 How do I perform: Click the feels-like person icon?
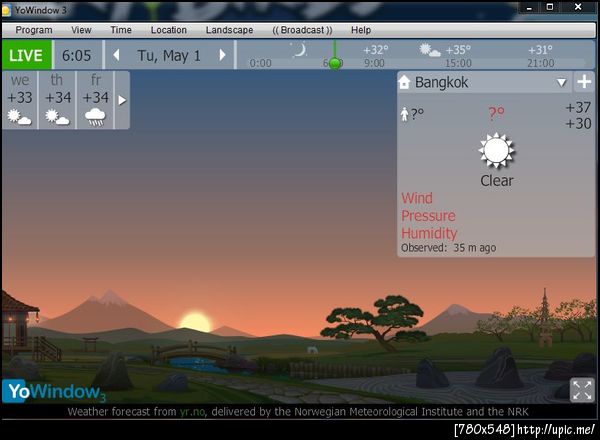pyautogui.click(x=404, y=114)
